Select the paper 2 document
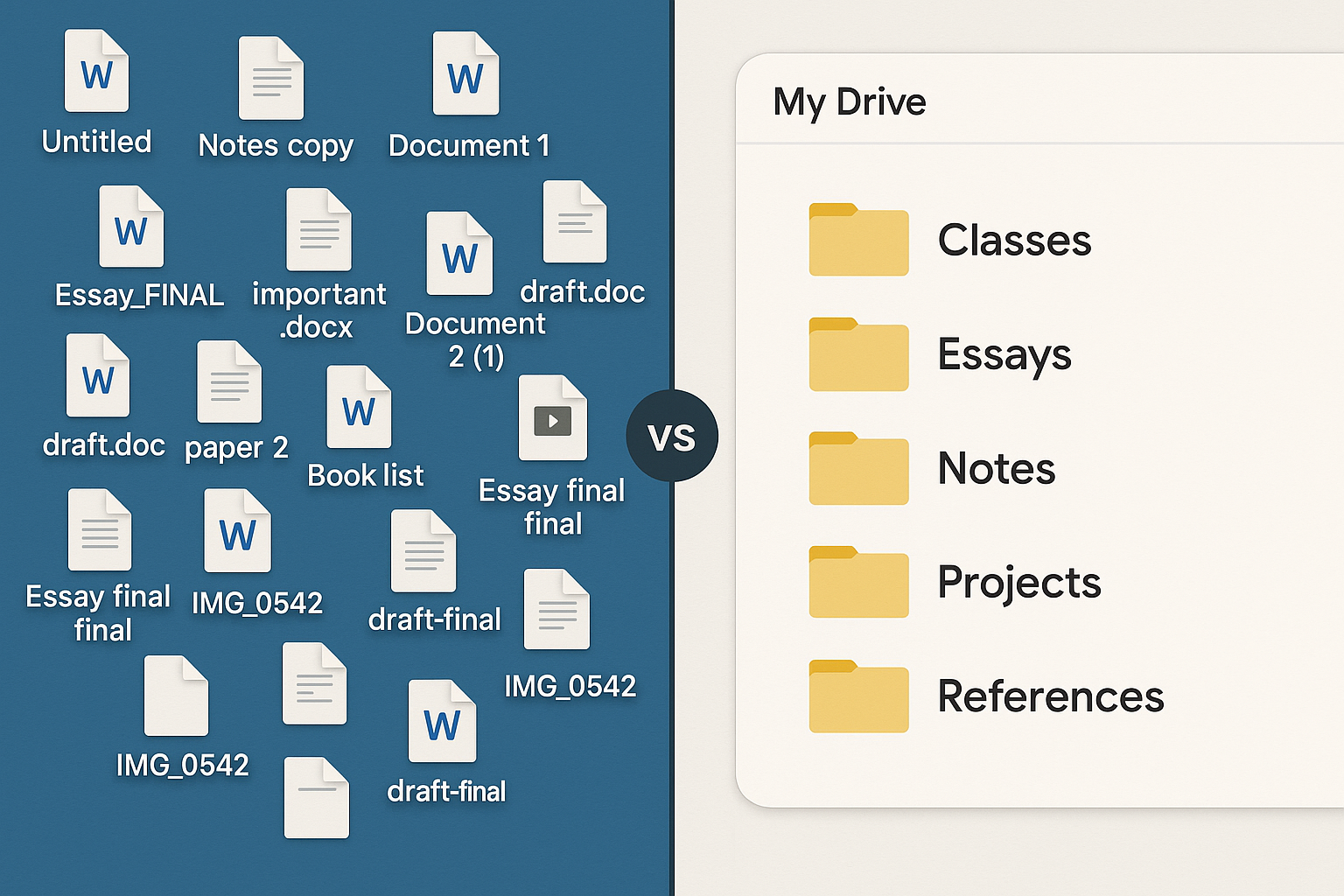1344x896 pixels. pos(227,381)
